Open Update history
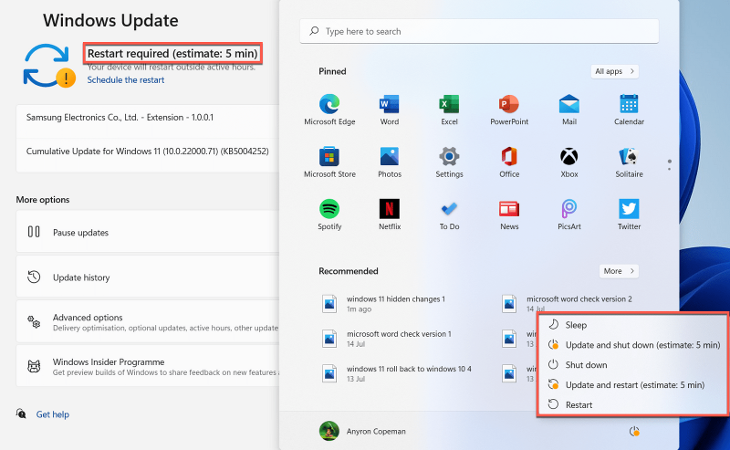This screenshot has width=730, height=450. click(x=148, y=277)
